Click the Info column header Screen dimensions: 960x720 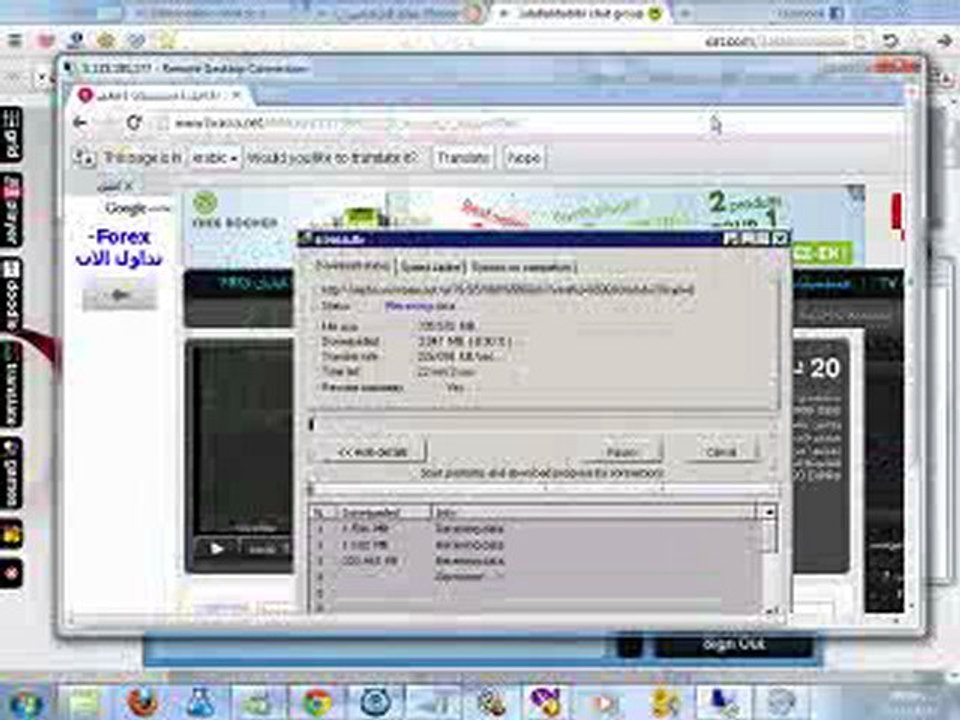(594, 512)
